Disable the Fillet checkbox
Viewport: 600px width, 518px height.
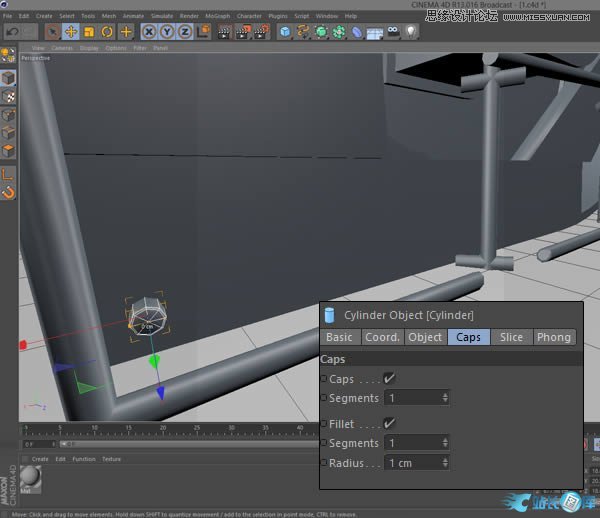389,424
